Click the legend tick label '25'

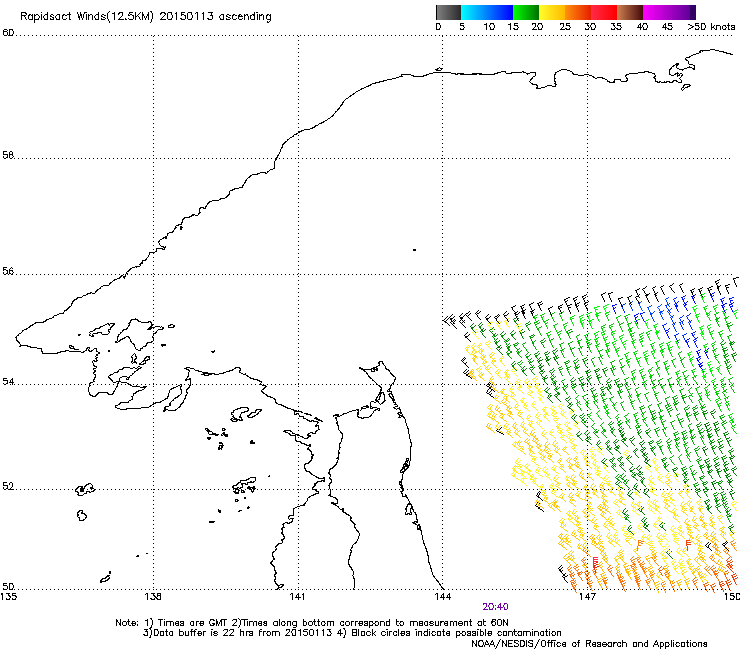coord(565,27)
